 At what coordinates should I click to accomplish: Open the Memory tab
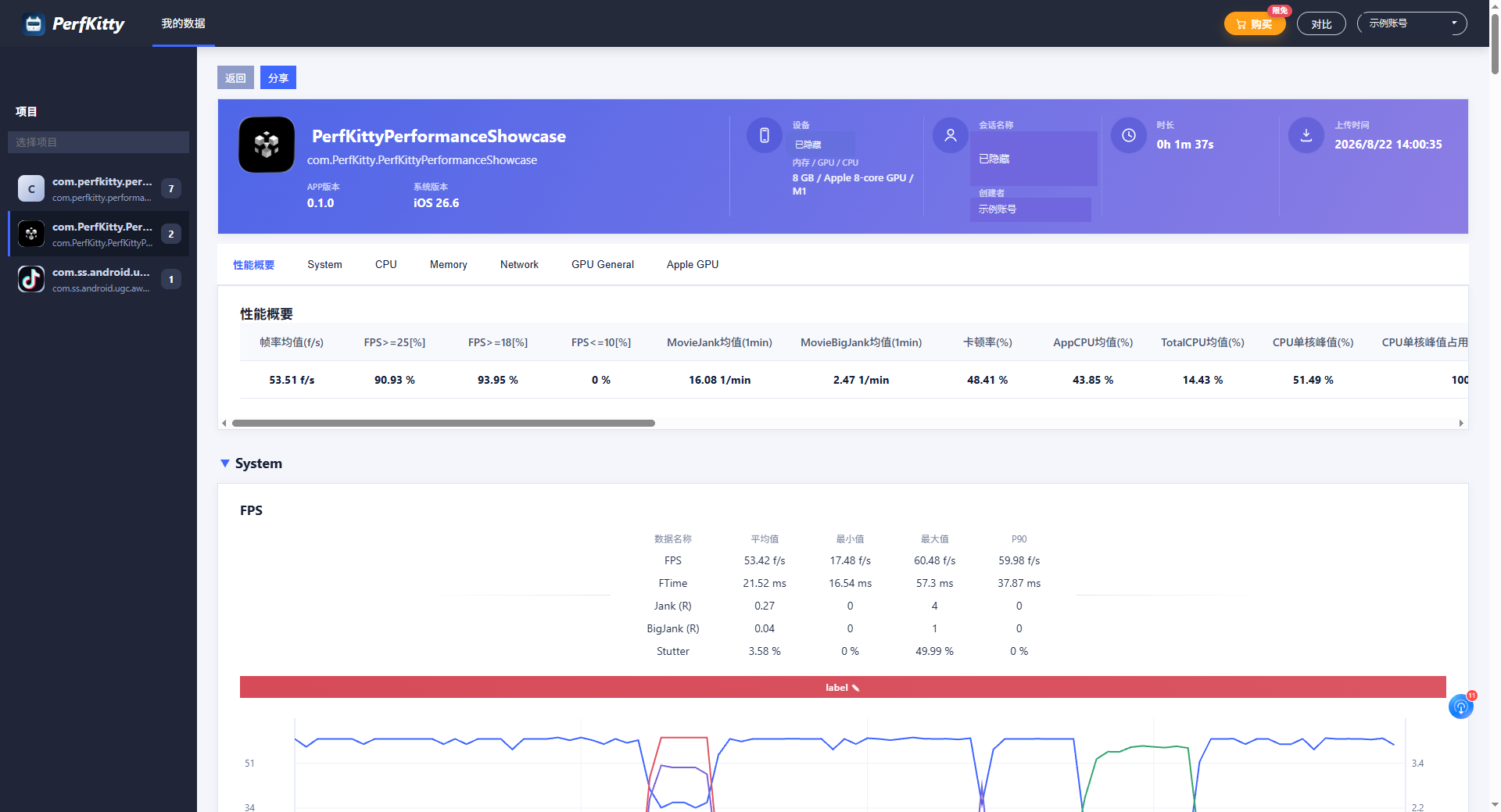(x=449, y=265)
